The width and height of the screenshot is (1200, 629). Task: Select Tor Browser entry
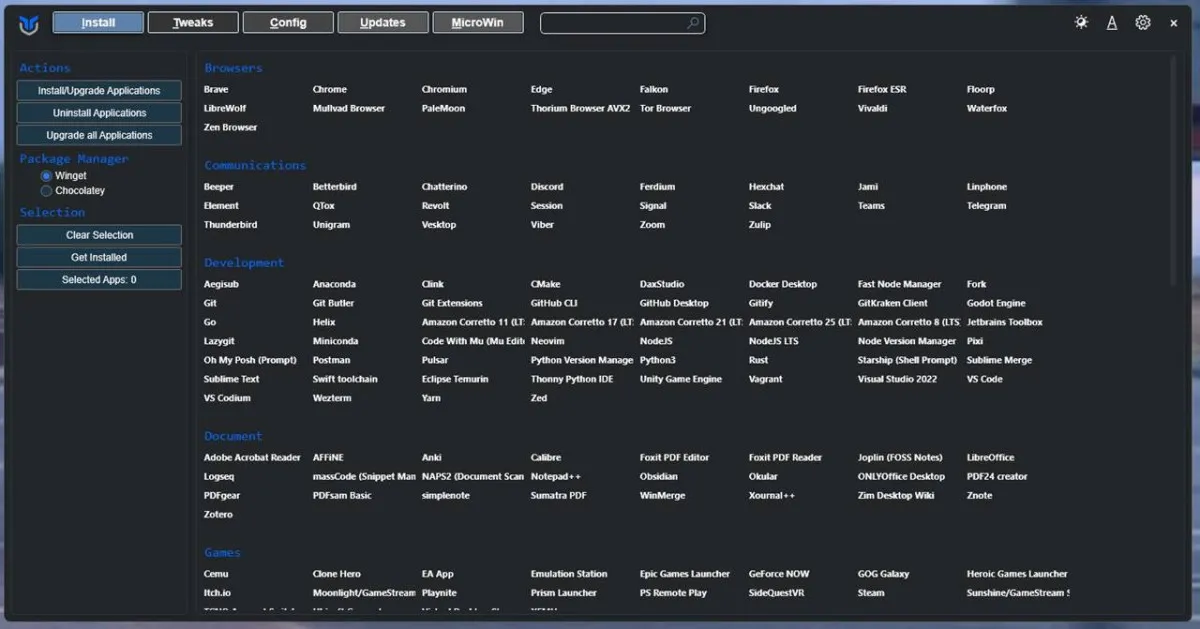pyautogui.click(x=665, y=109)
